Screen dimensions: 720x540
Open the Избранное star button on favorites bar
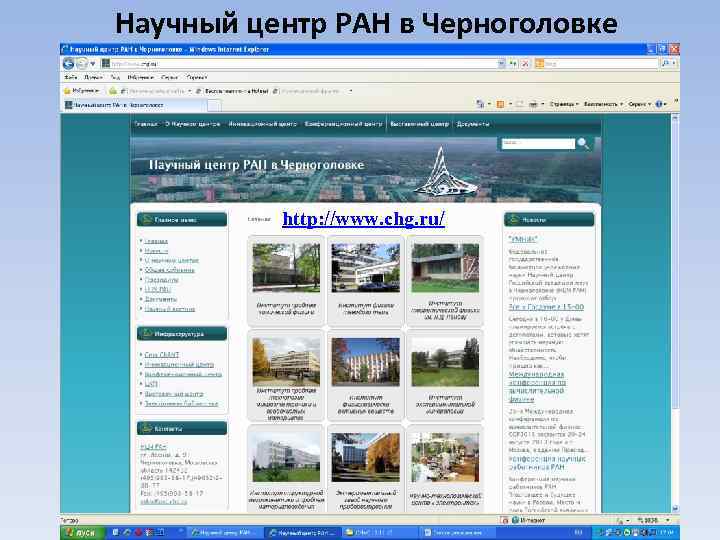click(x=81, y=91)
